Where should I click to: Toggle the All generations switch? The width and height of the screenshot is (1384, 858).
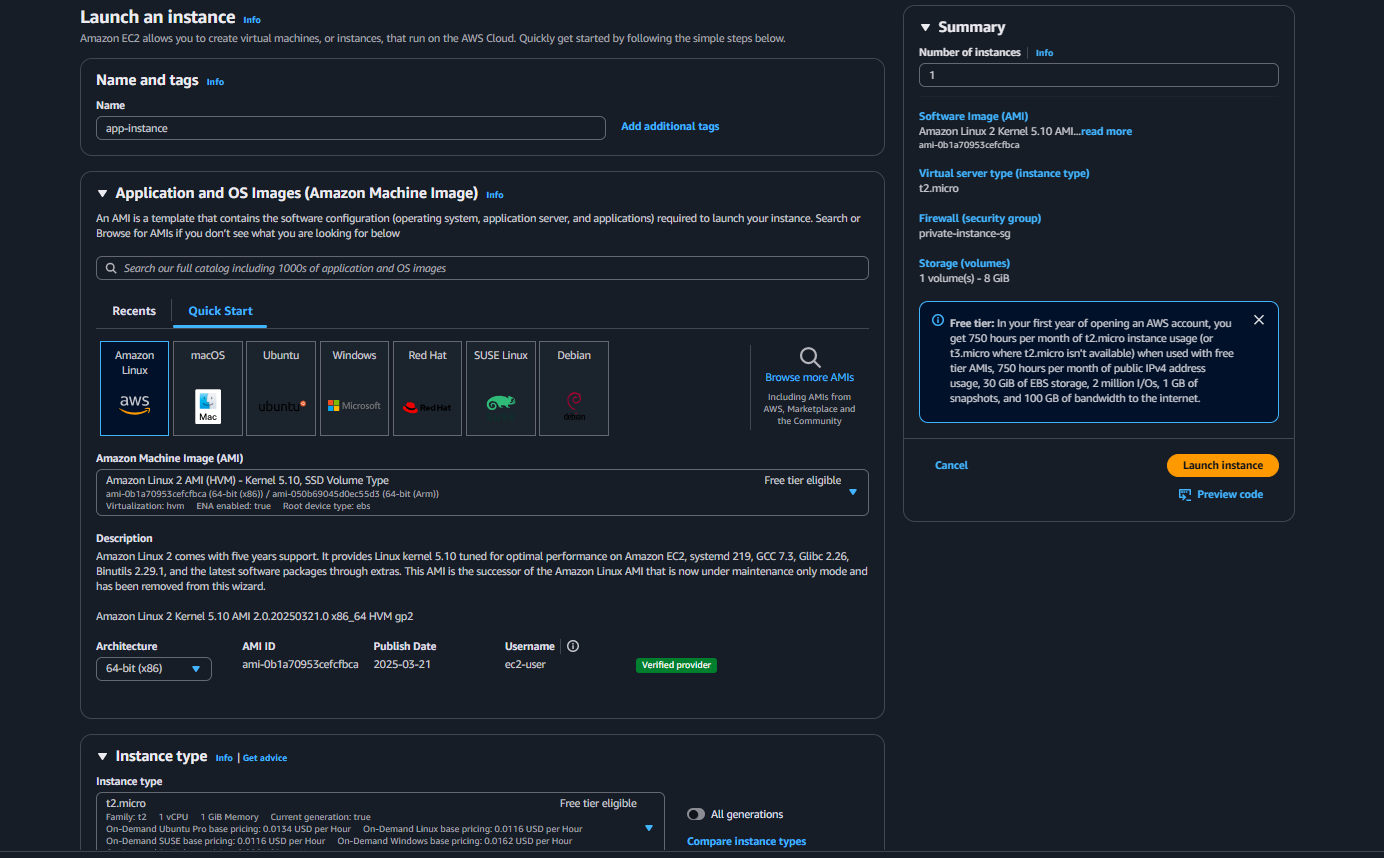coord(696,814)
